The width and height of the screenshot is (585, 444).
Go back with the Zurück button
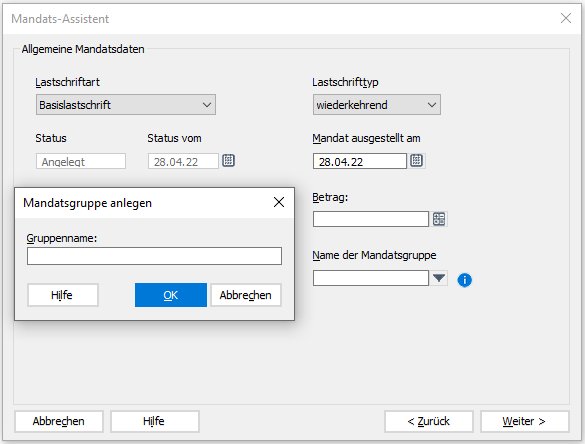pyautogui.click(x=429, y=421)
